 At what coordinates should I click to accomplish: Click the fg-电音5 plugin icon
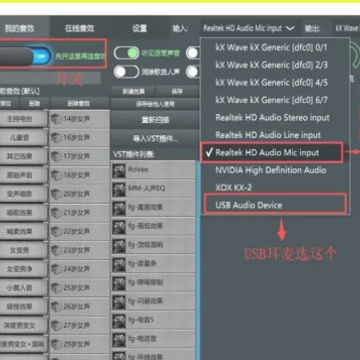(x=119, y=321)
